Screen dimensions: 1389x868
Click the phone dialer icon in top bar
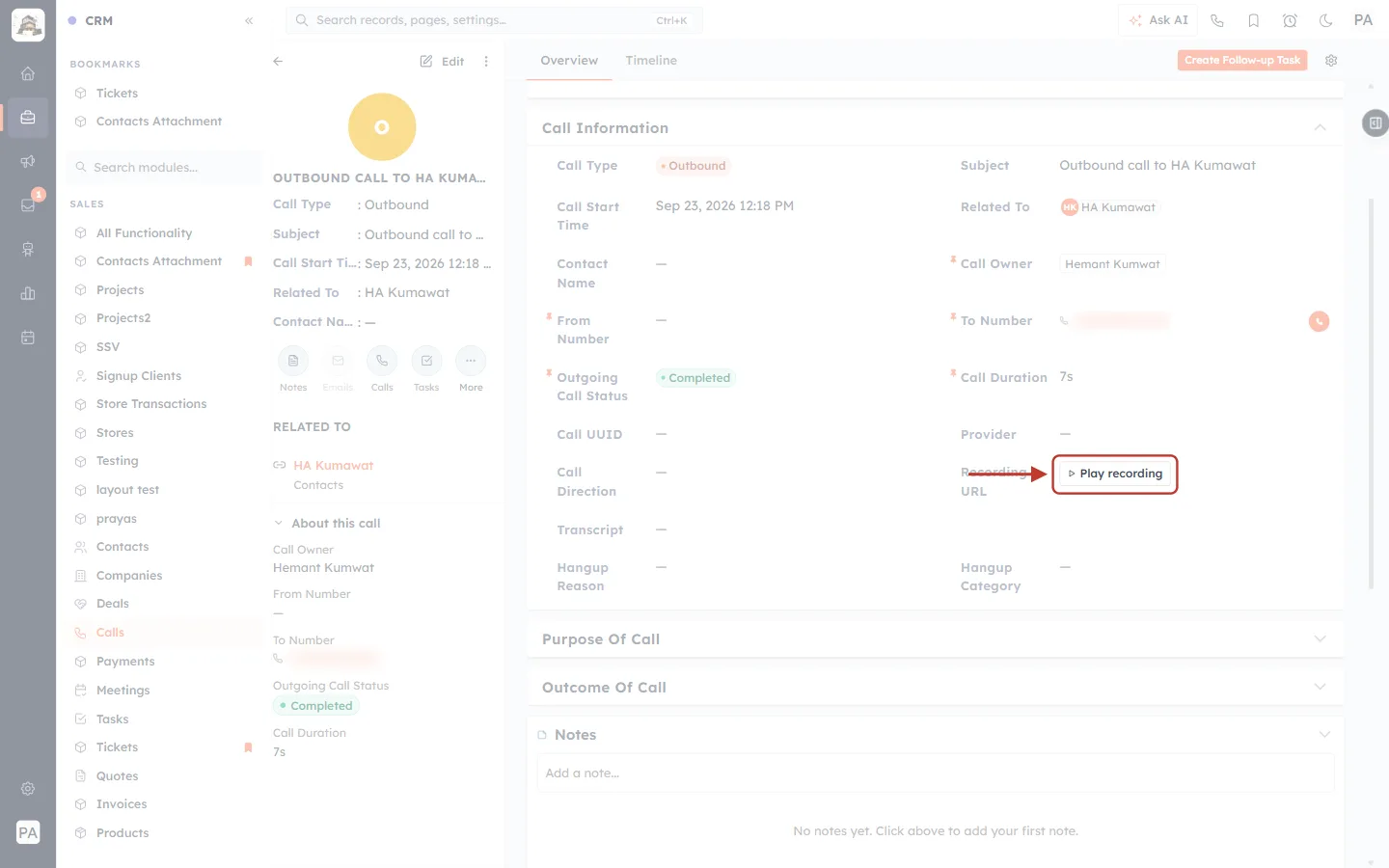tap(1217, 20)
